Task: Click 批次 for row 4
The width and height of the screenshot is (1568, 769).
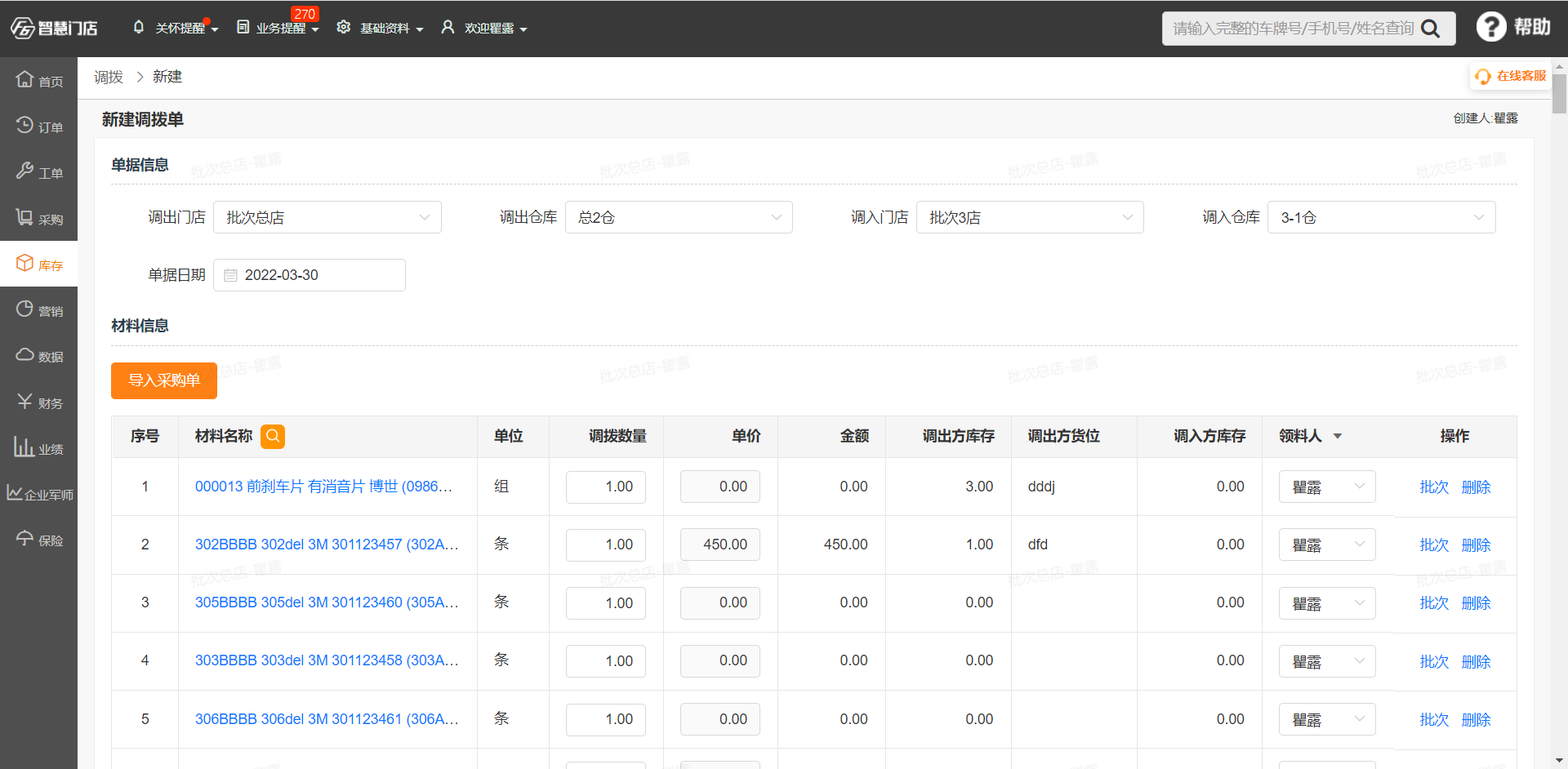Action: 1434,662
